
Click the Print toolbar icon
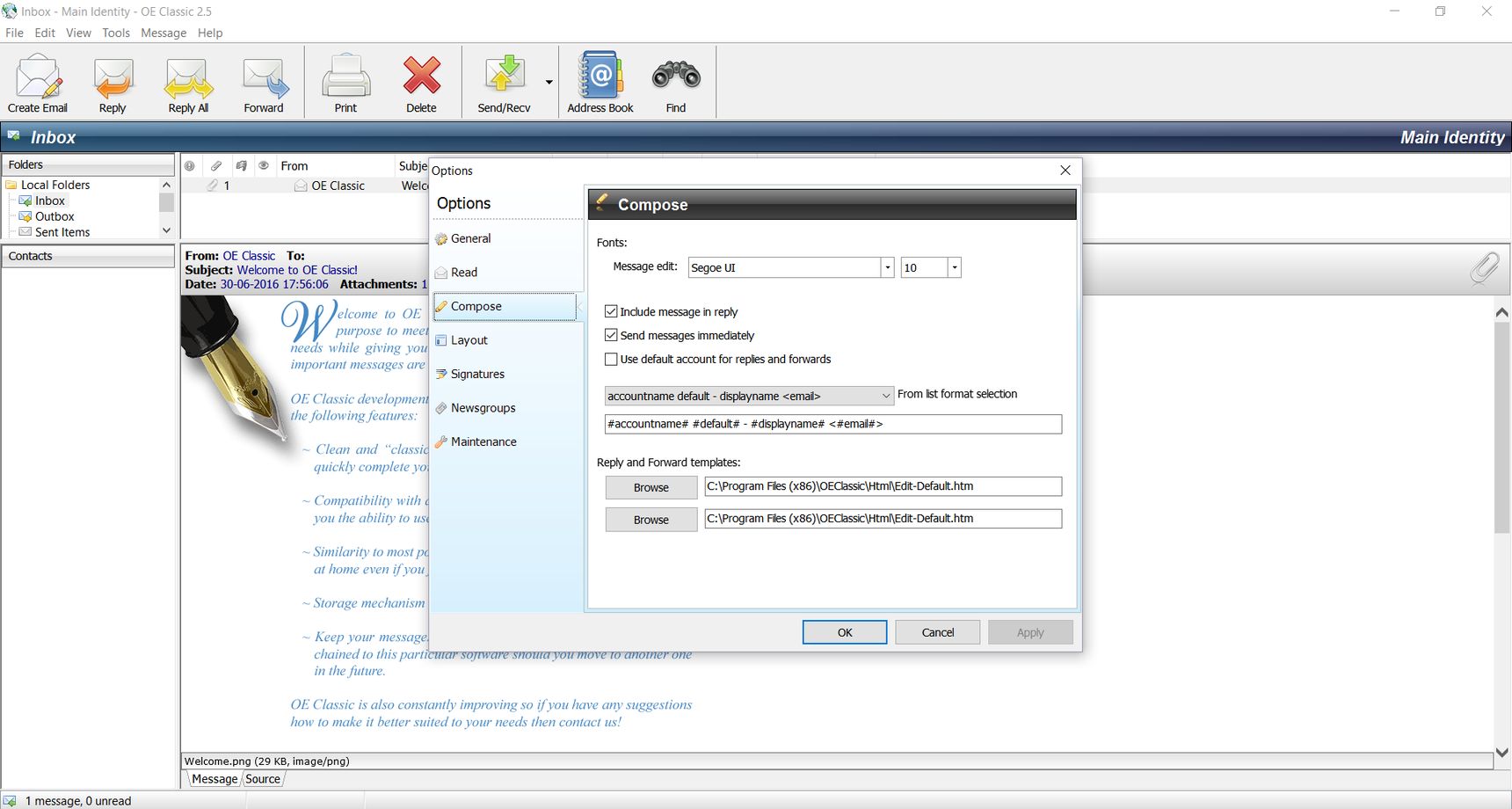345,84
